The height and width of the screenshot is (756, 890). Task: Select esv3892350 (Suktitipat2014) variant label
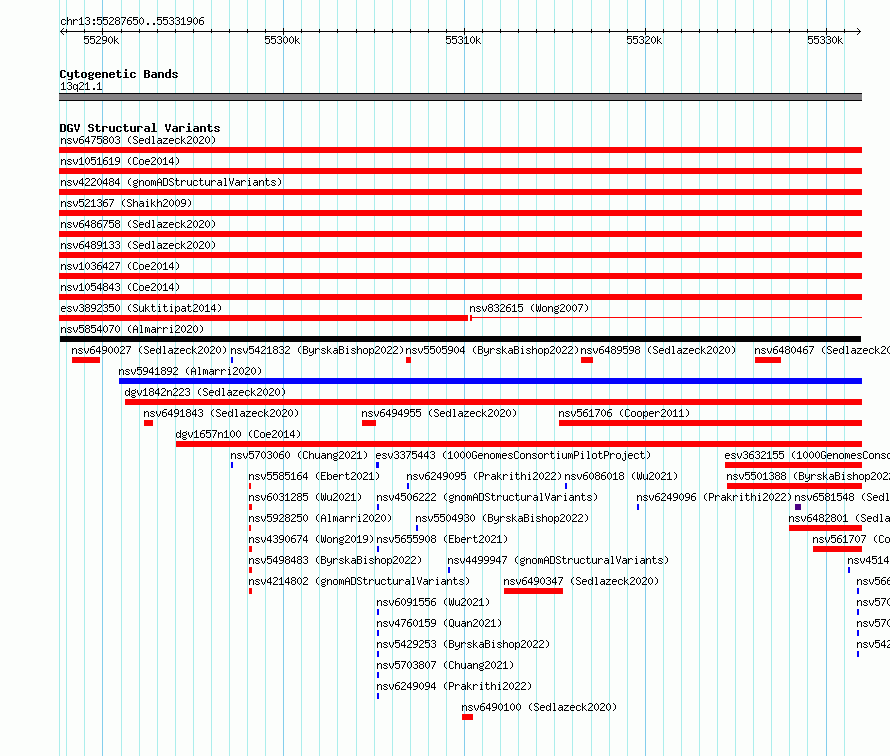click(x=141, y=308)
